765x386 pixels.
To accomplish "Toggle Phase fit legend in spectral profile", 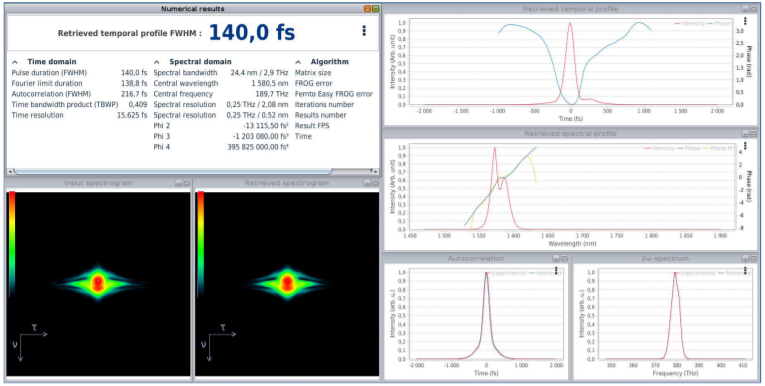I will 718,148.
